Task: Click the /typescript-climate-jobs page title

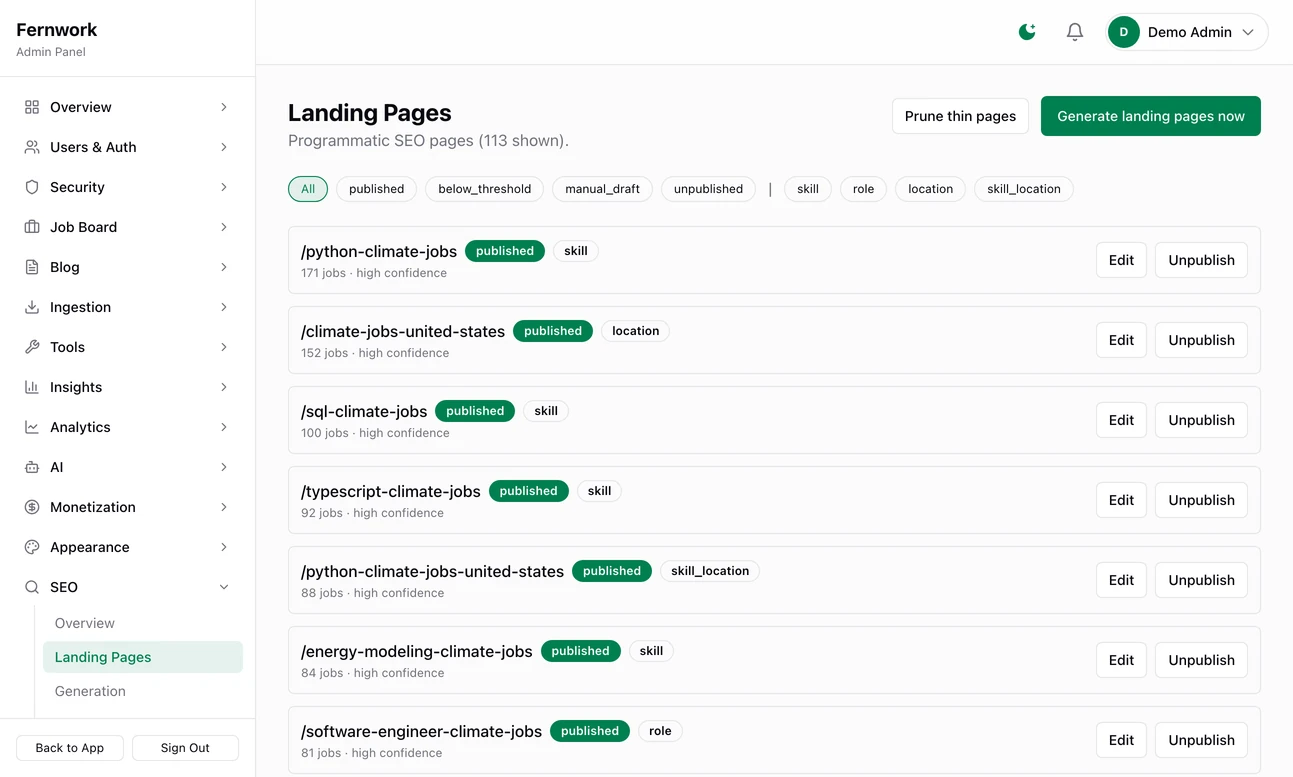Action: pos(391,491)
